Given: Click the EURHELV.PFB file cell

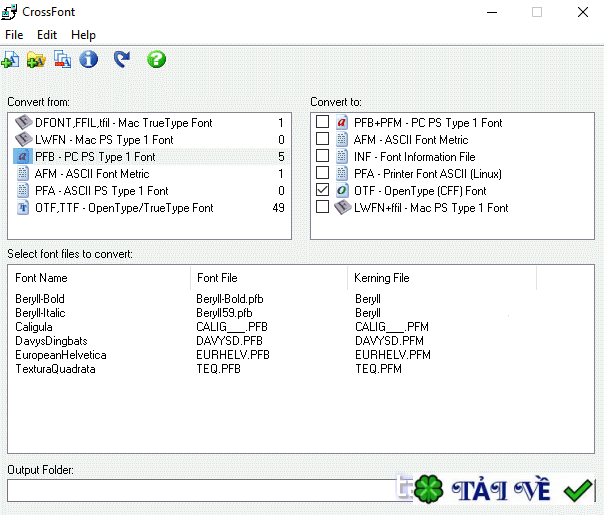Looking at the screenshot, I should 233,355.
